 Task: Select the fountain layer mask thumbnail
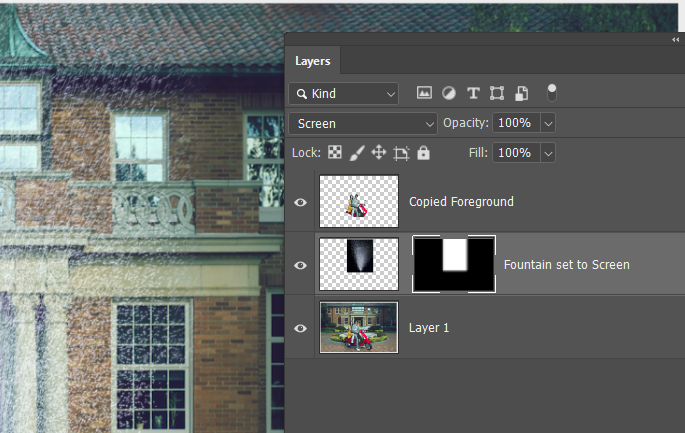point(454,264)
